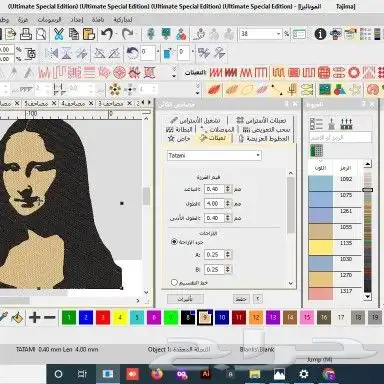Select palette color 12 orange
The image size is (384, 384).
click(x=256, y=317)
